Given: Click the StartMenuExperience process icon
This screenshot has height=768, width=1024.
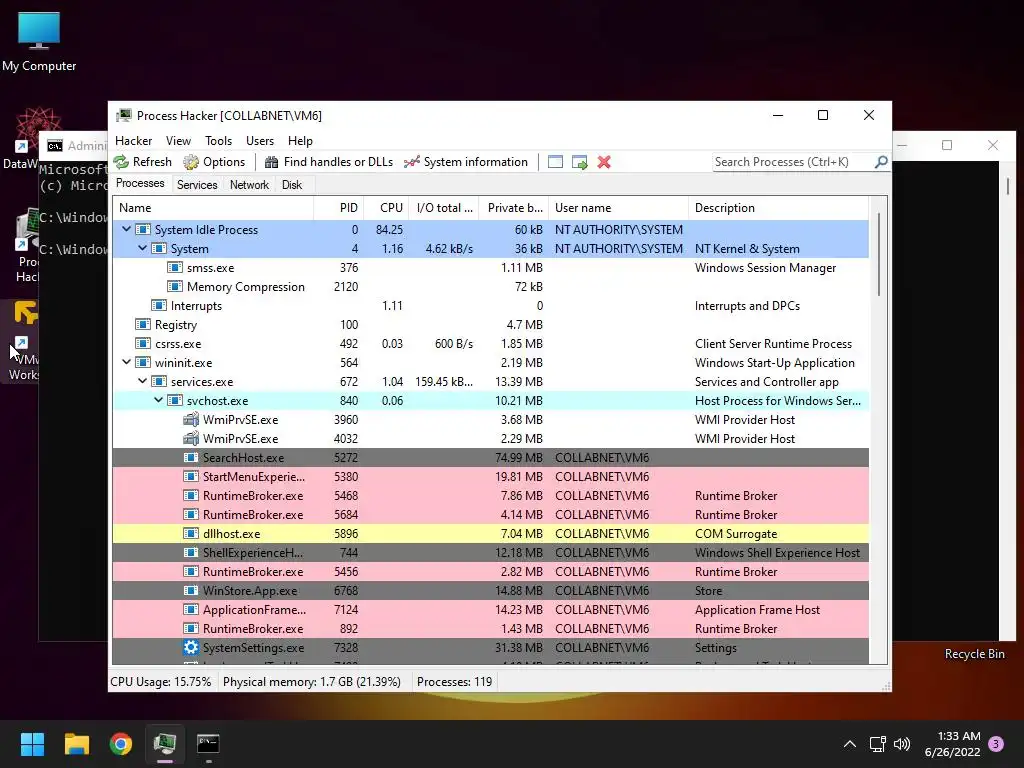Looking at the screenshot, I should click(191, 476).
